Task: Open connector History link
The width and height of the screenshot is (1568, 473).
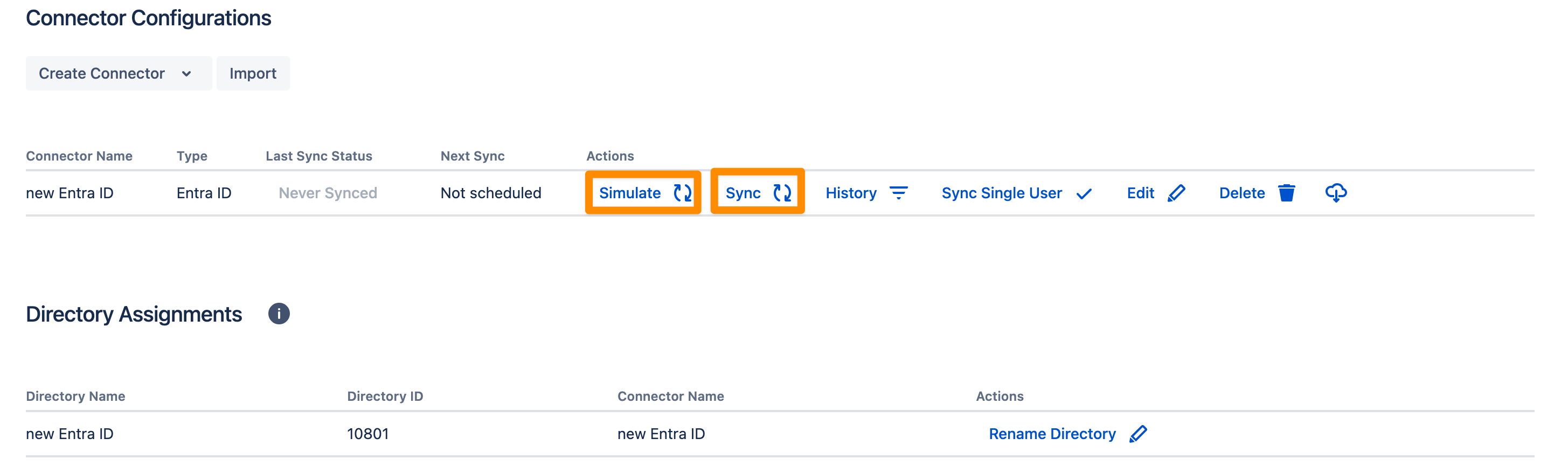Action: [850, 193]
